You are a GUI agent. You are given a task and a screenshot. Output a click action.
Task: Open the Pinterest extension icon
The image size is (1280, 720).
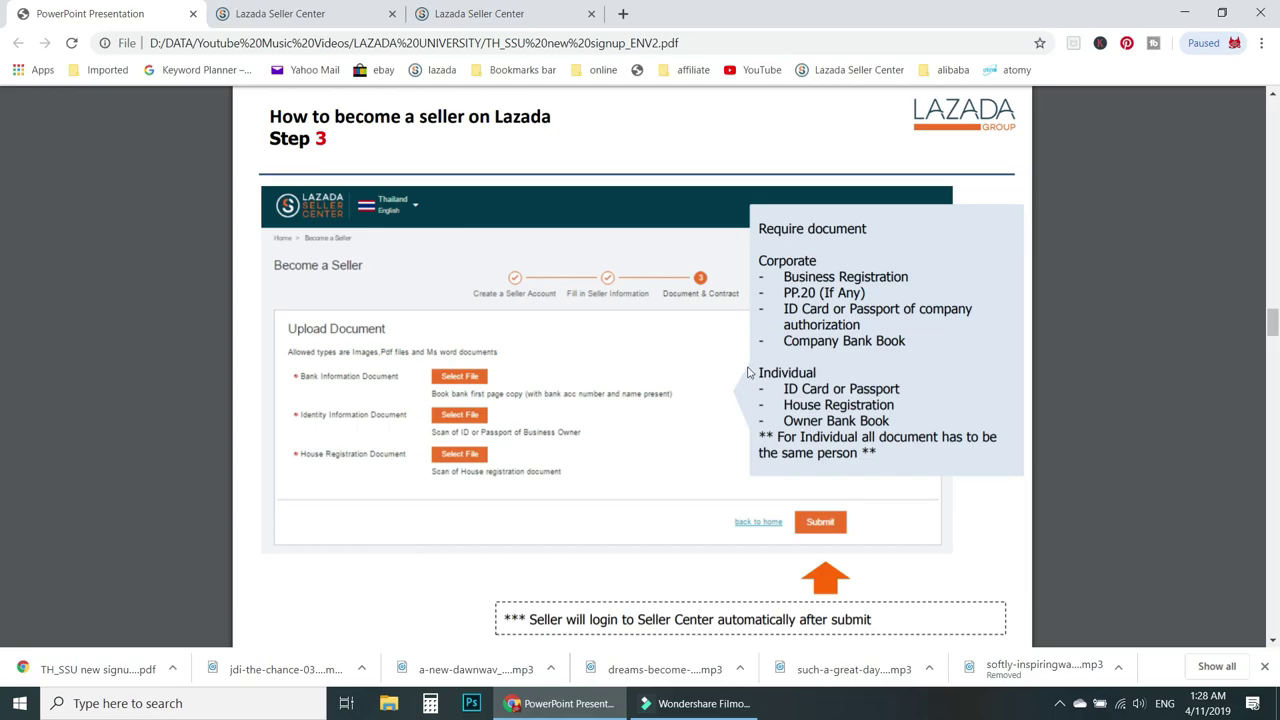click(1126, 43)
